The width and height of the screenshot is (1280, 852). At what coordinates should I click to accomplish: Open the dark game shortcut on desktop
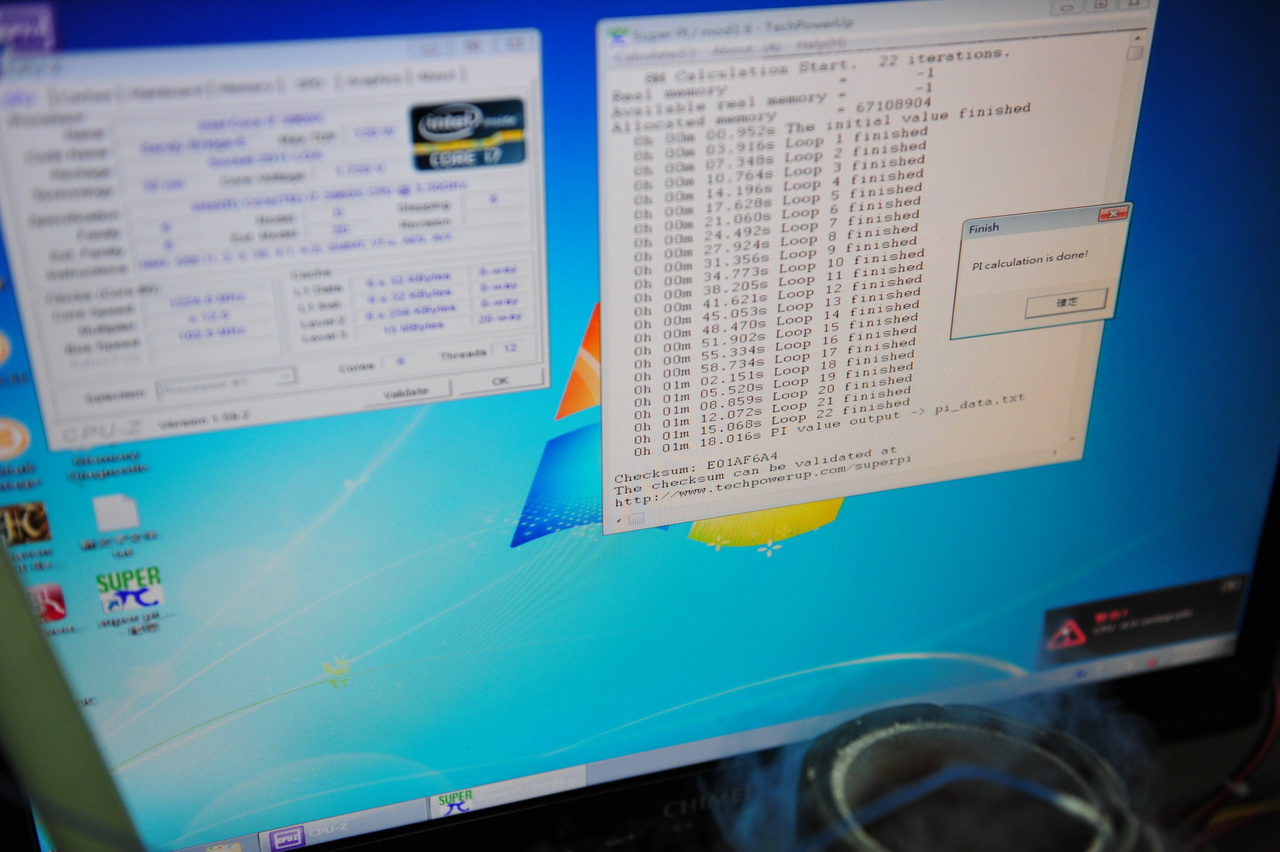(x=22, y=523)
